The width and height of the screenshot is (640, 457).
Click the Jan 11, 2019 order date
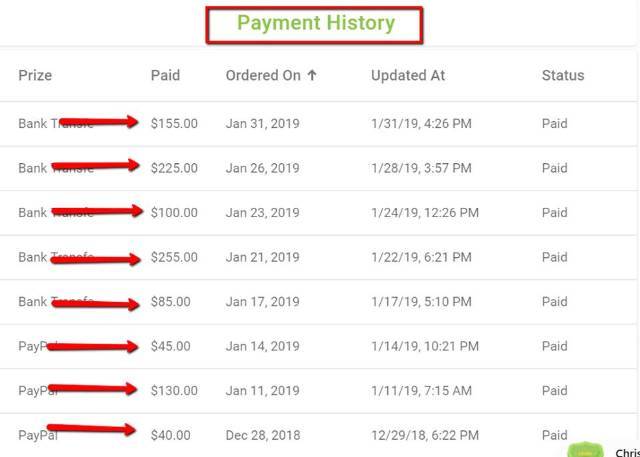(262, 390)
